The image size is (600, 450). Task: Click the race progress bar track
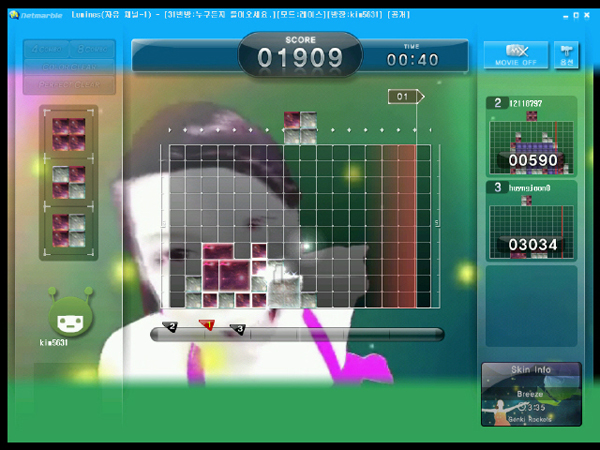click(x=340, y=335)
